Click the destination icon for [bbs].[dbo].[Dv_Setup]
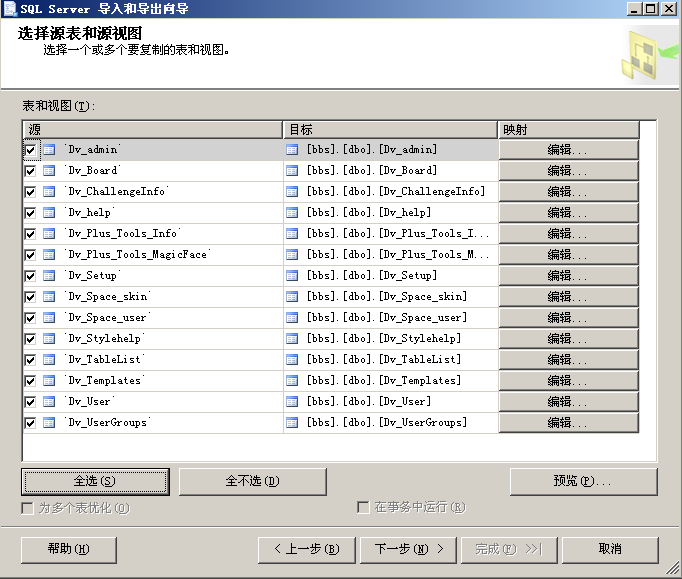Screen dimensions: 682x579 (292, 276)
